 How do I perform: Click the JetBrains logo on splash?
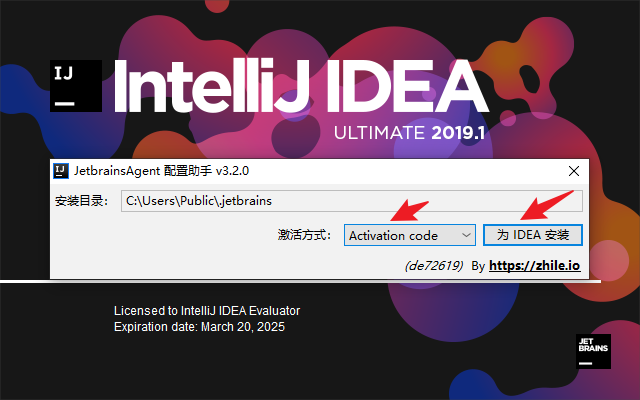593,351
